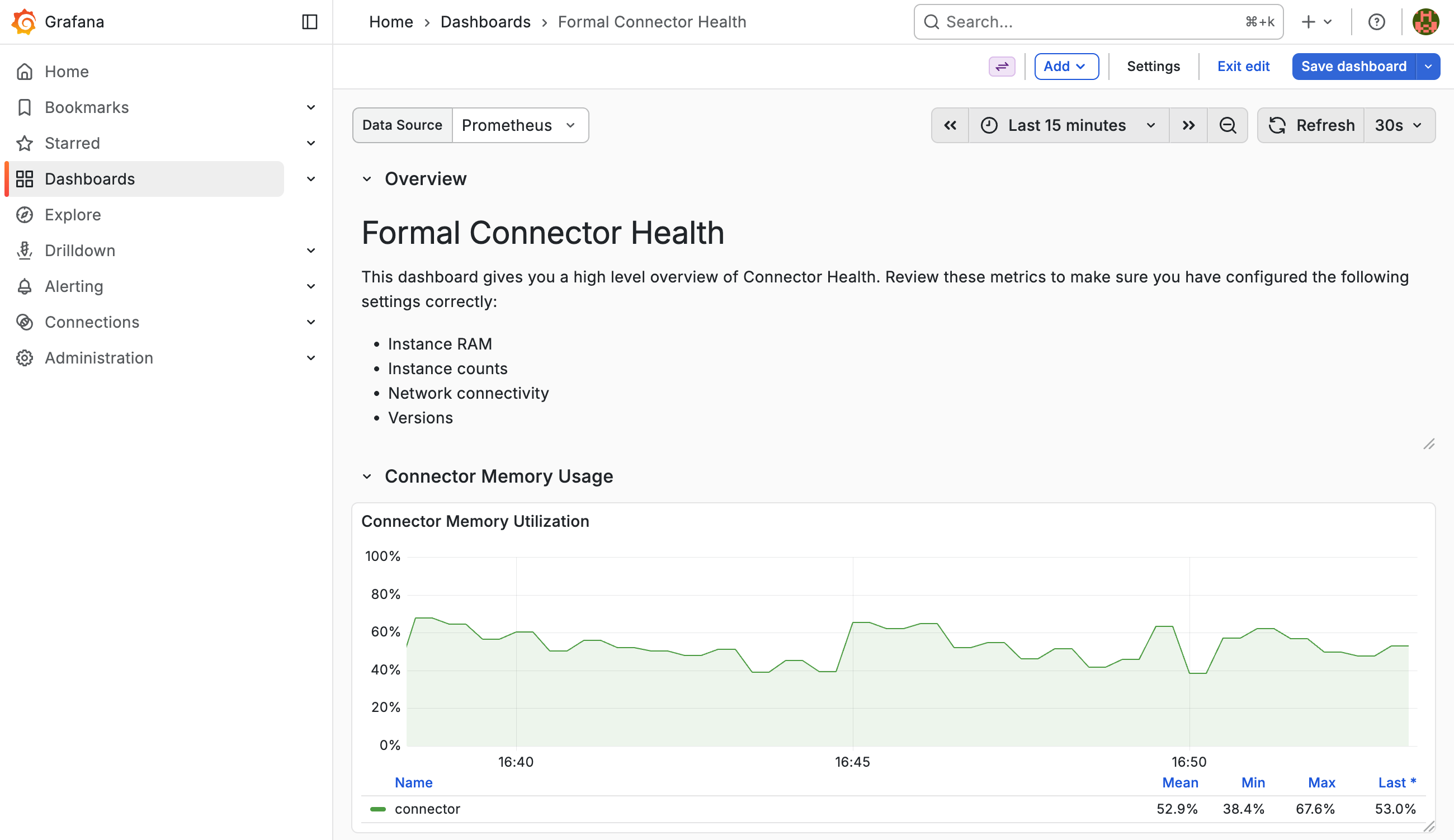Viewport: 1454px width, 840px height.
Task: Shift time range backwards with double-left arrow
Action: coord(950,125)
